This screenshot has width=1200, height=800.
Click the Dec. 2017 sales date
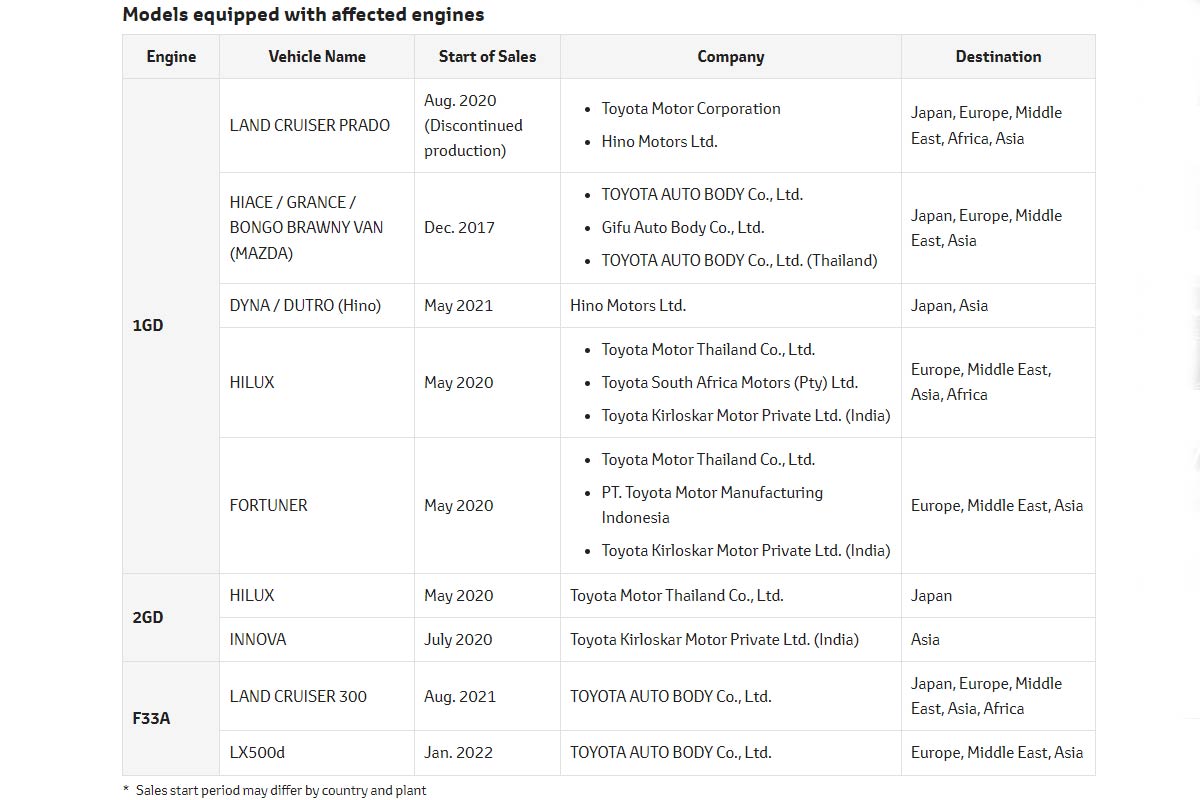pos(459,228)
